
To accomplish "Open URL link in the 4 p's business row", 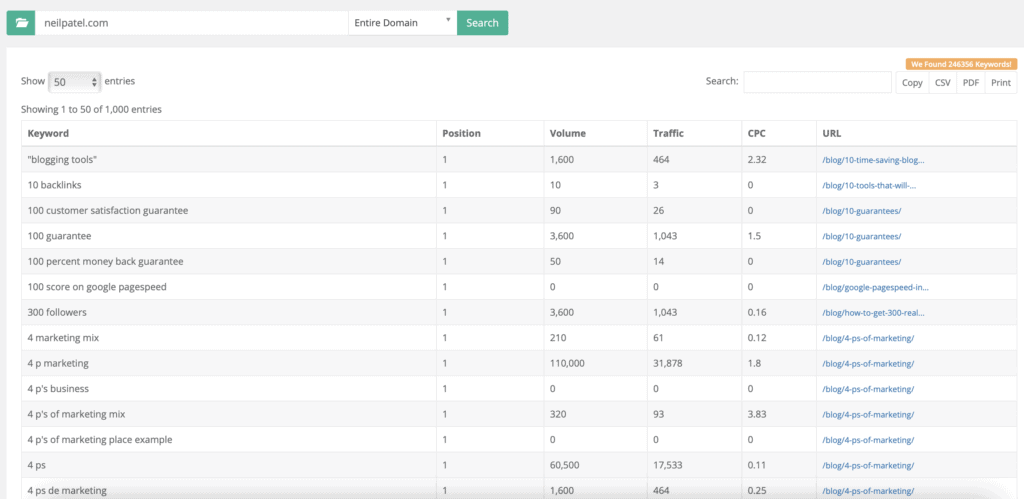I will (868, 389).
